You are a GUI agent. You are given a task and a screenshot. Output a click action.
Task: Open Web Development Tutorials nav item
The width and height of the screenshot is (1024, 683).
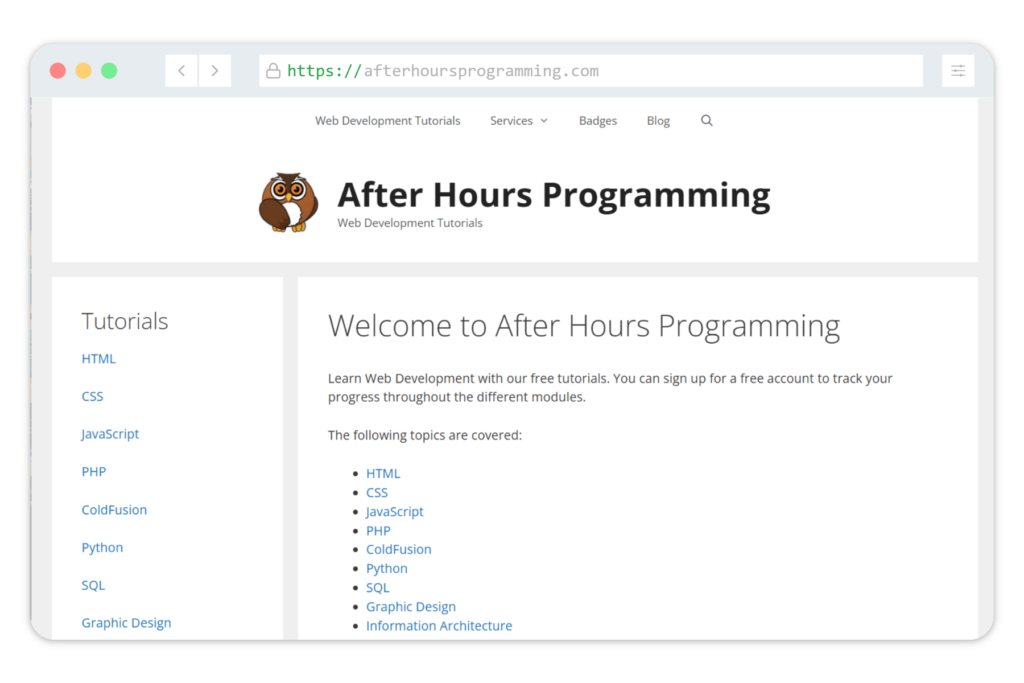(387, 121)
